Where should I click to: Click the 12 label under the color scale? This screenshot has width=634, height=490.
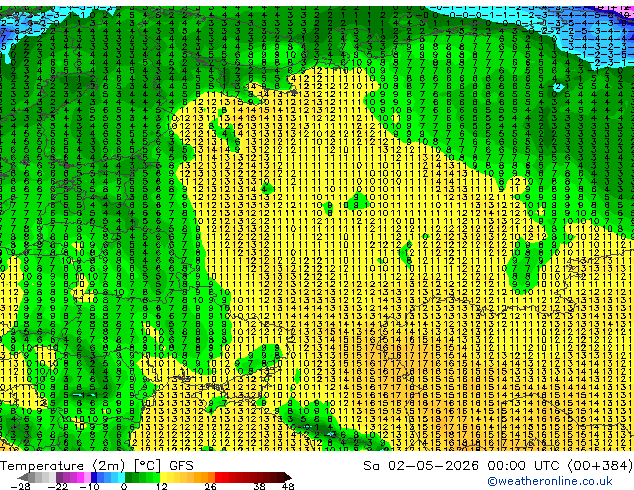[162, 486]
